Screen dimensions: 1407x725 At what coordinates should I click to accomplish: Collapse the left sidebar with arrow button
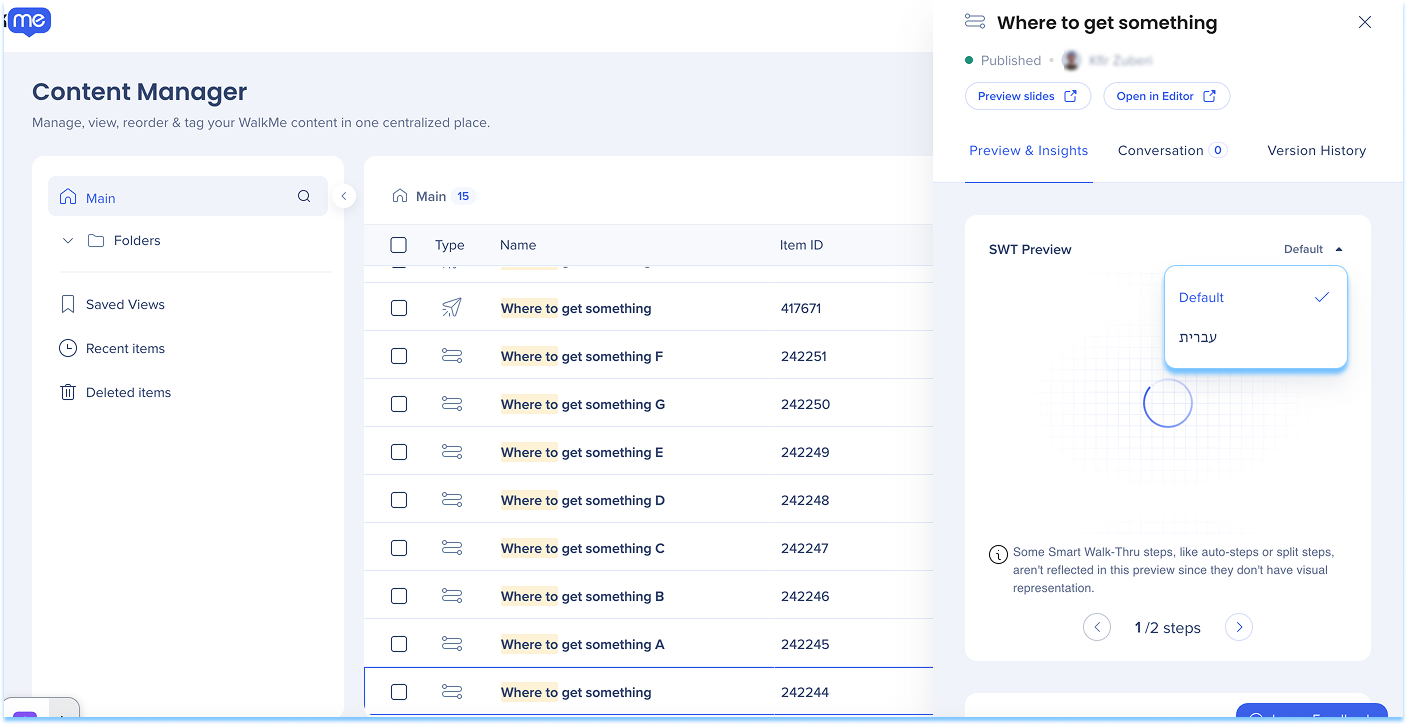(343, 196)
